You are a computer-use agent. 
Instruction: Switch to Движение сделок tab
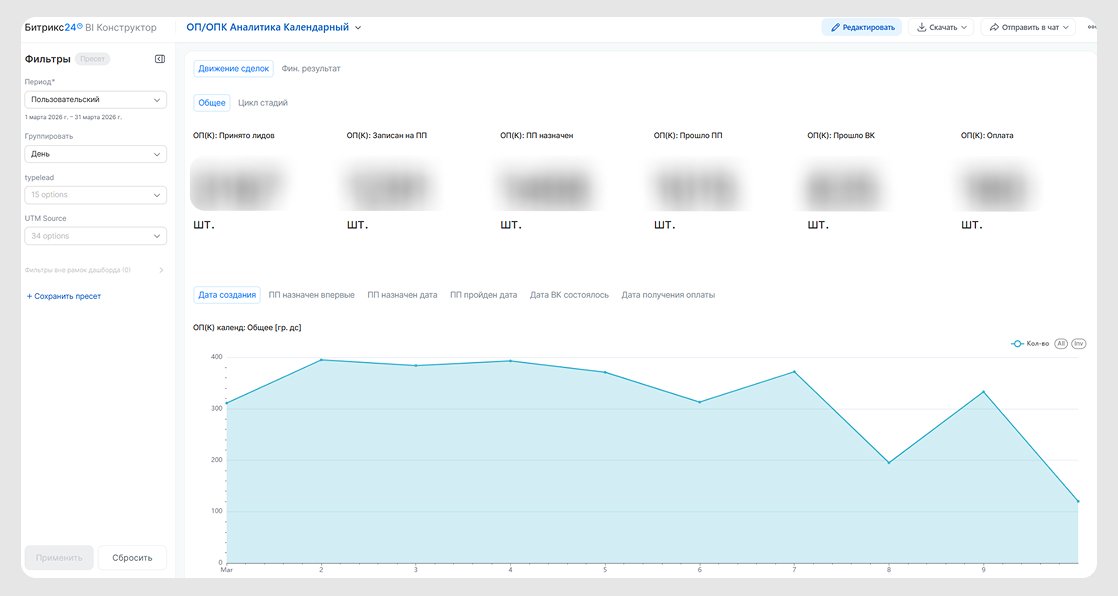click(x=234, y=68)
